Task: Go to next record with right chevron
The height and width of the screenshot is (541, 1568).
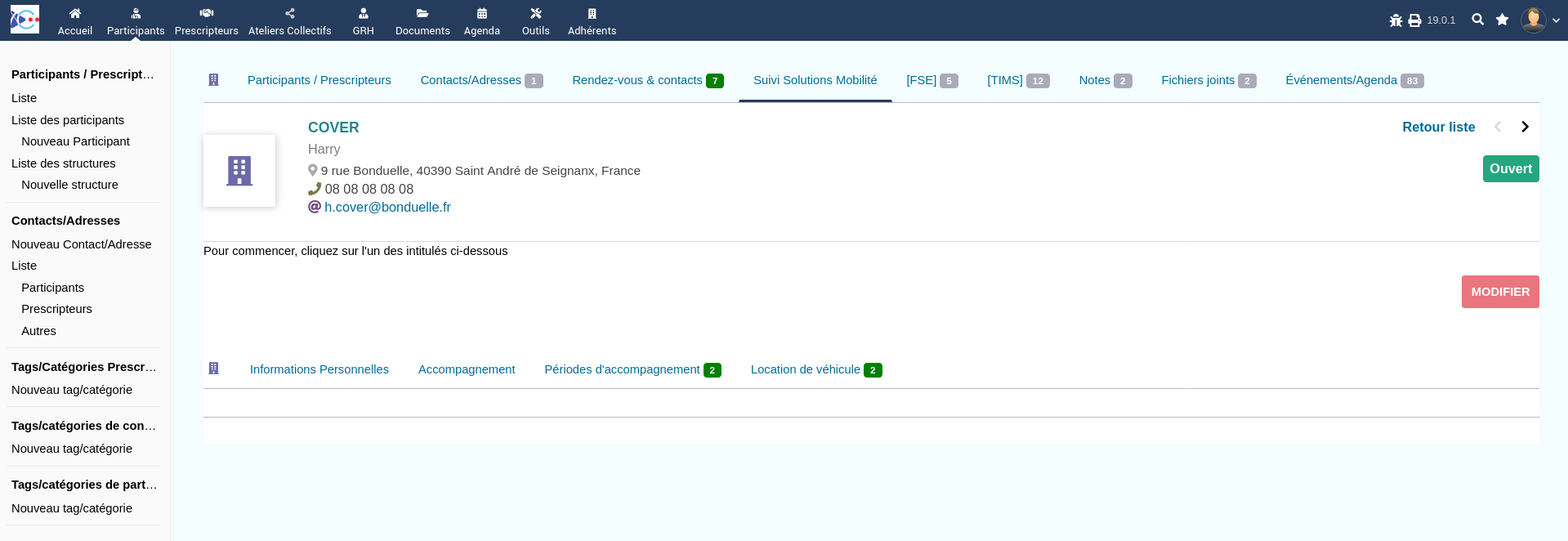Action: click(1525, 127)
